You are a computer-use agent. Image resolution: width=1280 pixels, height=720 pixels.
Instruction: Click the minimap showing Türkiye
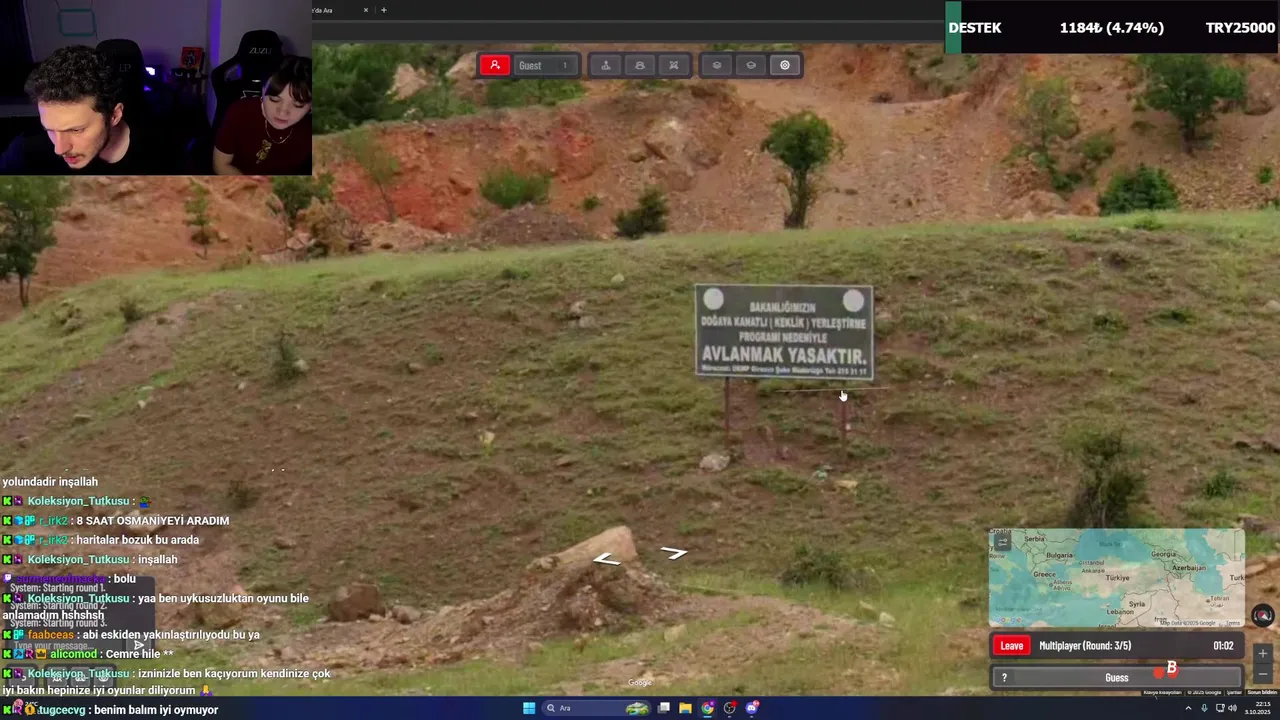click(x=1117, y=578)
